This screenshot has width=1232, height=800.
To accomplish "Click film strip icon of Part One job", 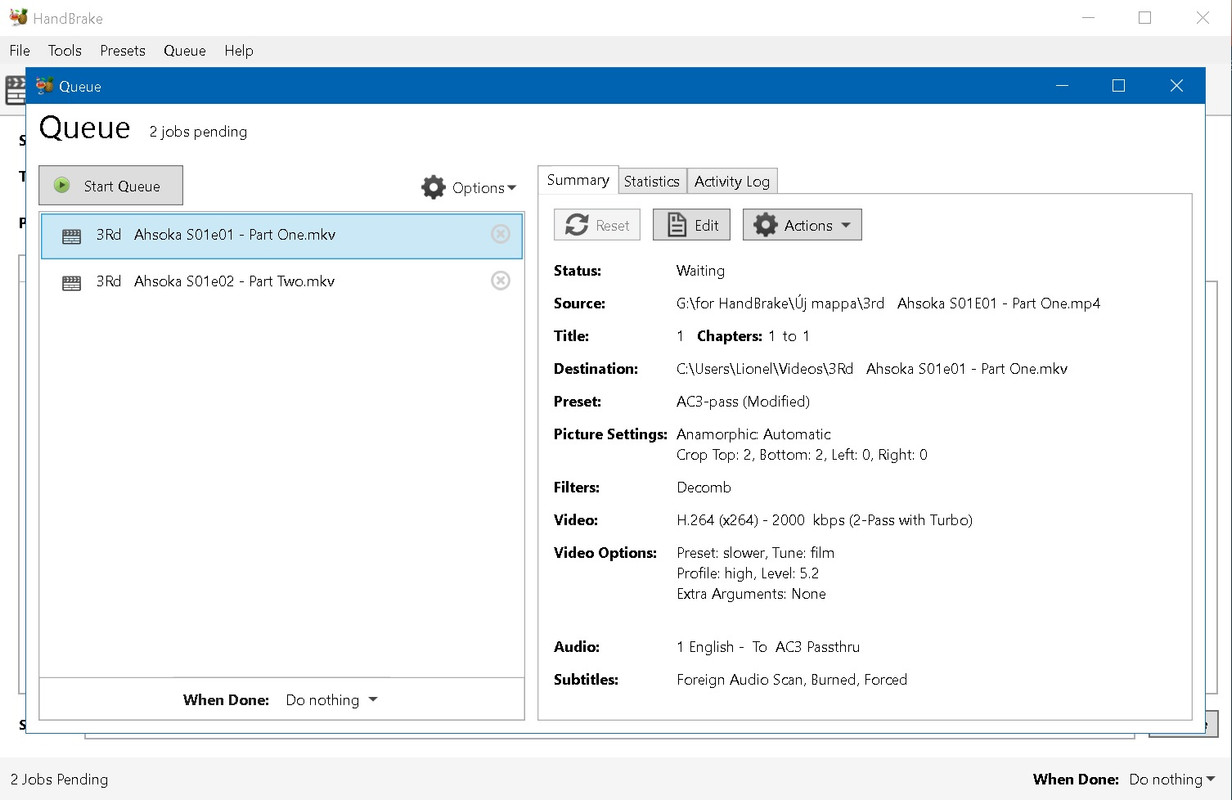I will (71, 237).
